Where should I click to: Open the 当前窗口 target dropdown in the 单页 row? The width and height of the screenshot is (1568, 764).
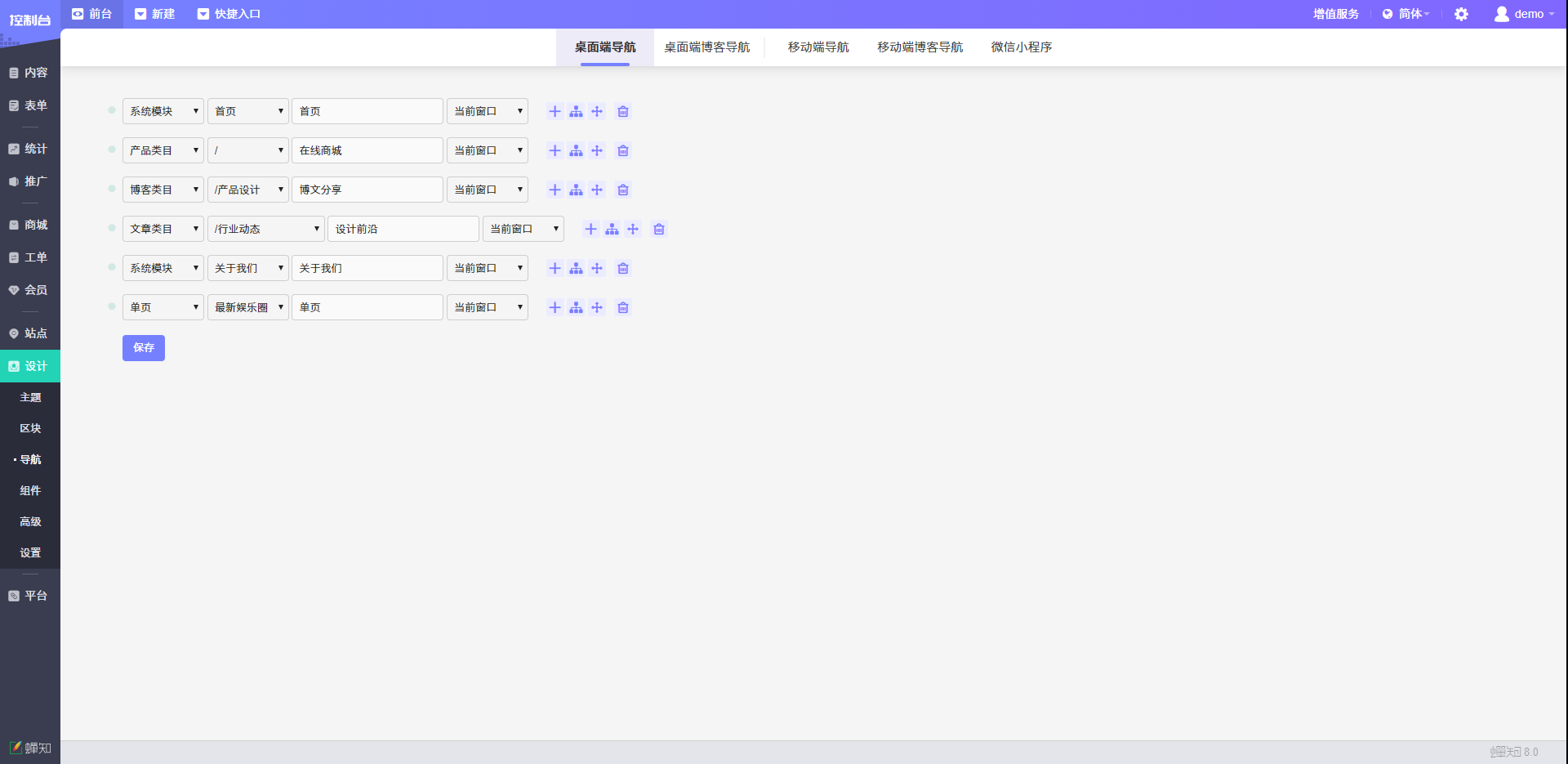pos(487,307)
